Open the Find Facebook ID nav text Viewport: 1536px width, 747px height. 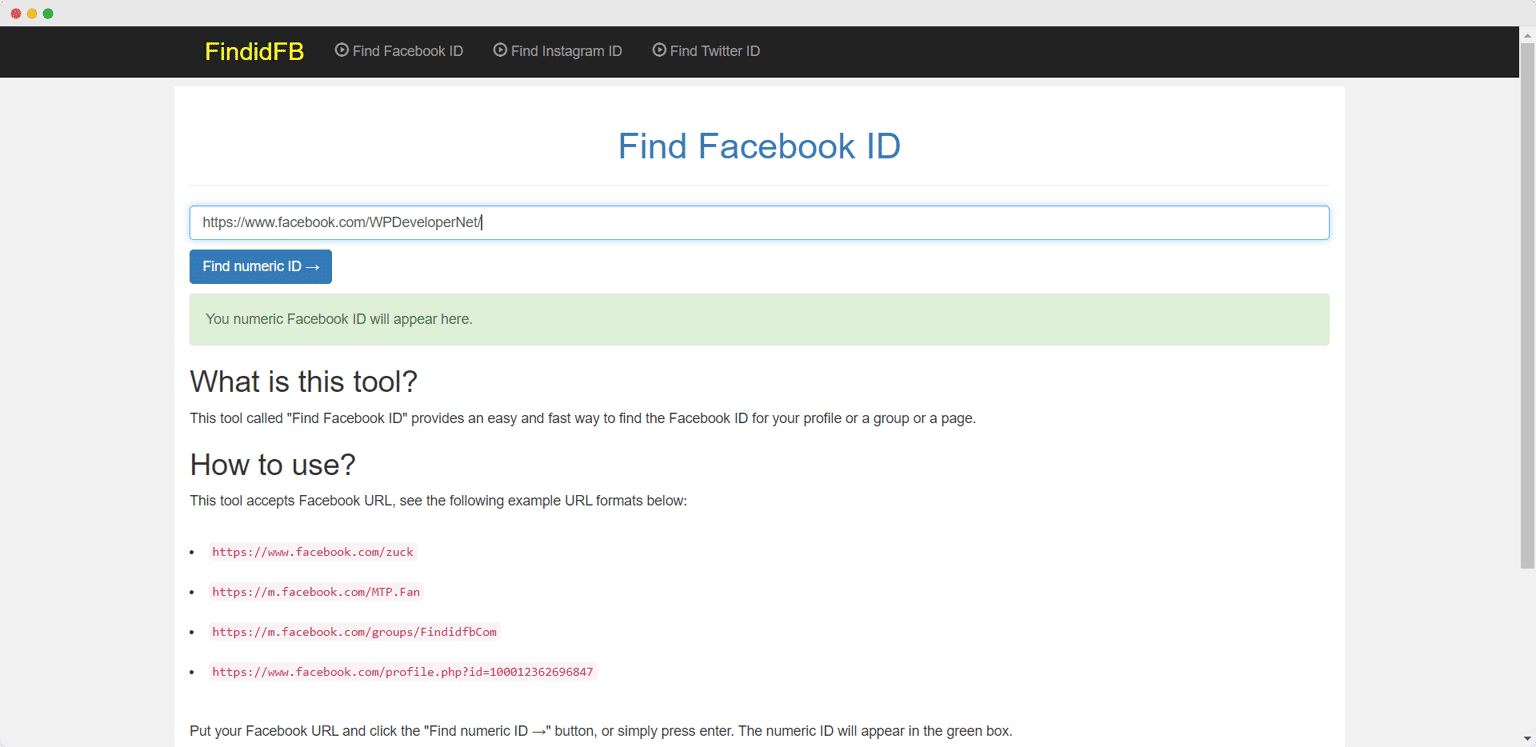pyautogui.click(x=408, y=51)
